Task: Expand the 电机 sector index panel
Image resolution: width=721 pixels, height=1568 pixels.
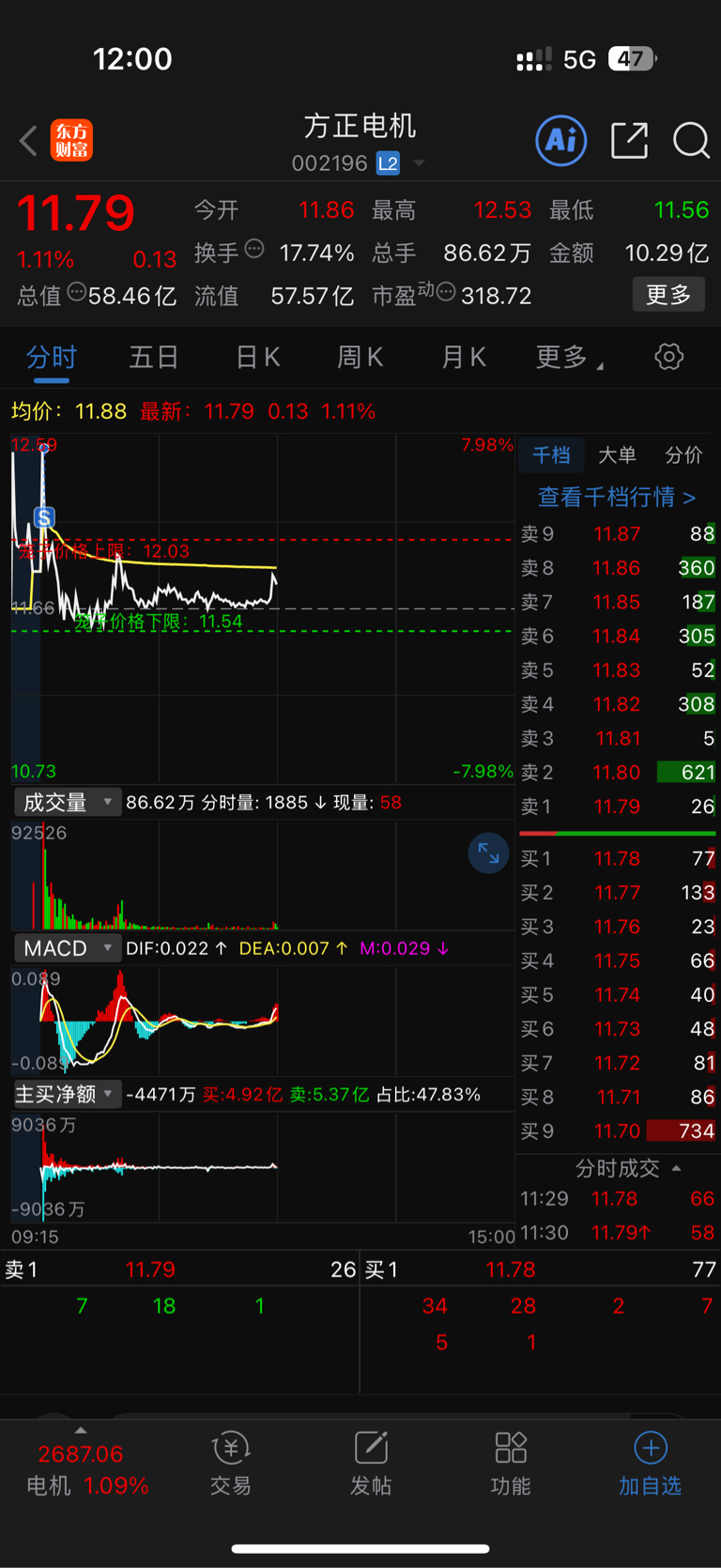Action: pyautogui.click(x=81, y=1430)
